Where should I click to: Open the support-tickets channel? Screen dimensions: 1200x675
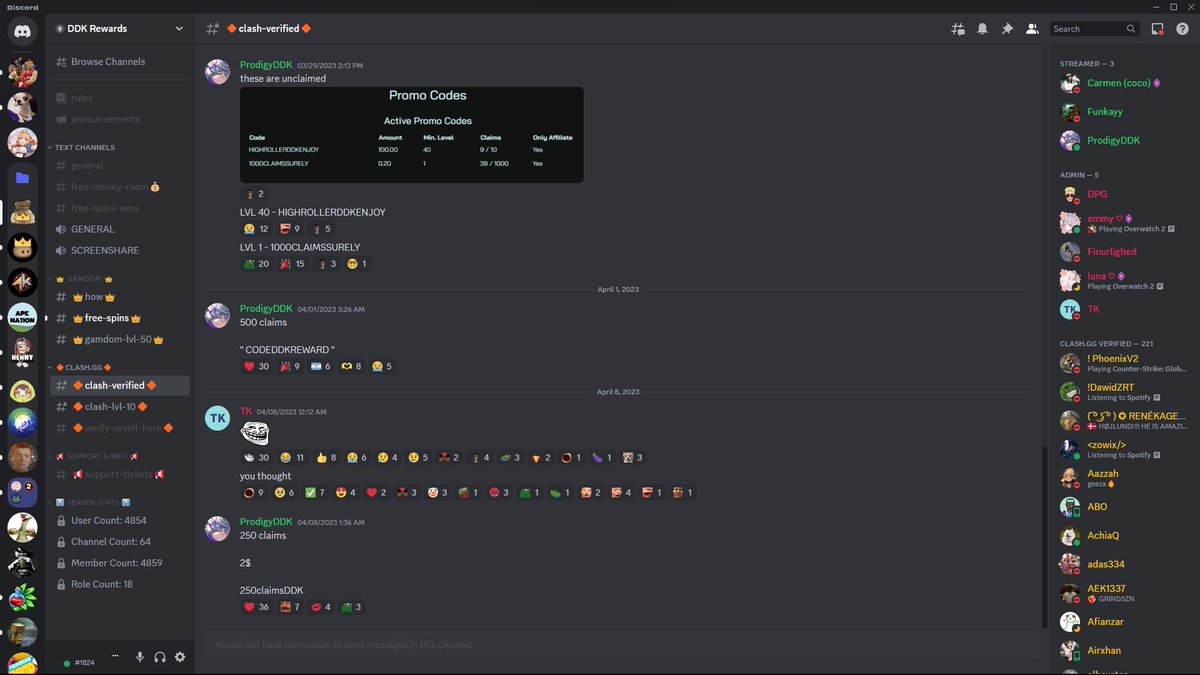click(x=120, y=474)
